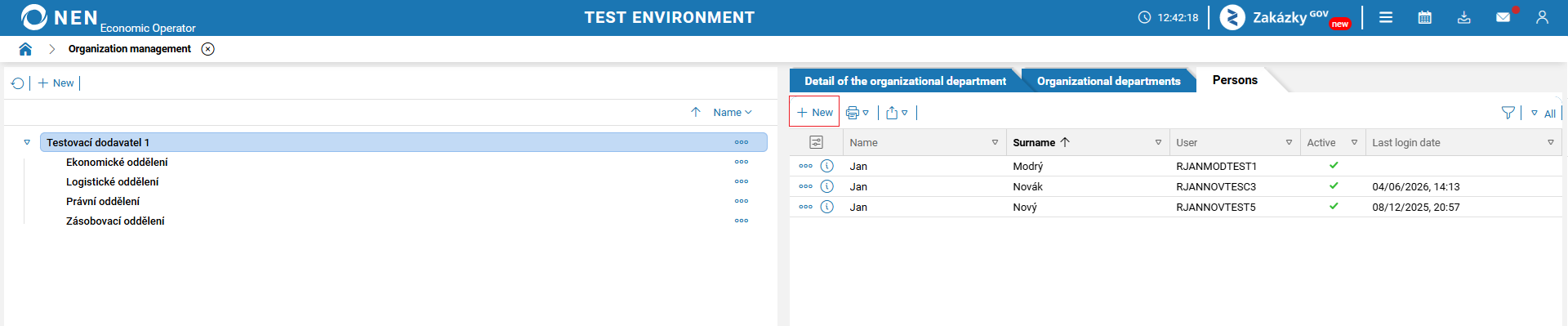Open the messages envelope icon
Viewport: 1568px width, 326px height.
tap(1503, 17)
